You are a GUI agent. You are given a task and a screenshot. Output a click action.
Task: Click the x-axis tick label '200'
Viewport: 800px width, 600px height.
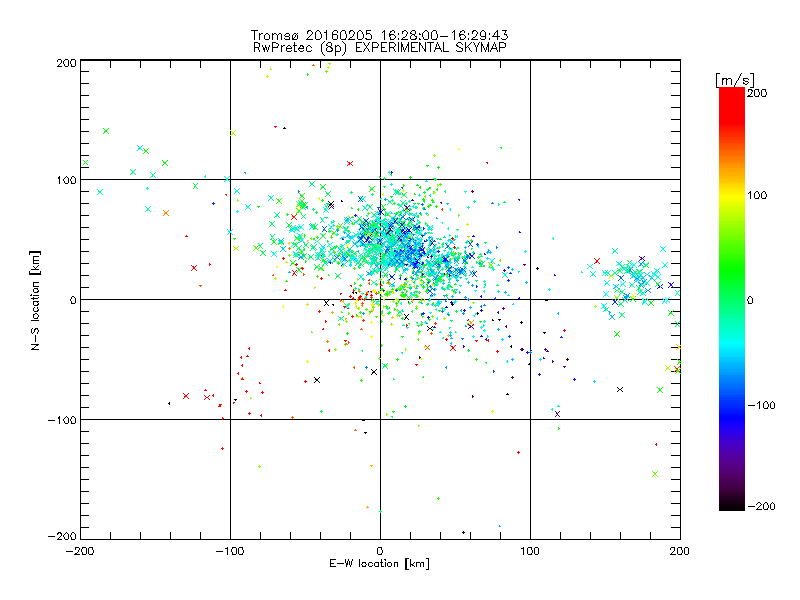coord(680,552)
